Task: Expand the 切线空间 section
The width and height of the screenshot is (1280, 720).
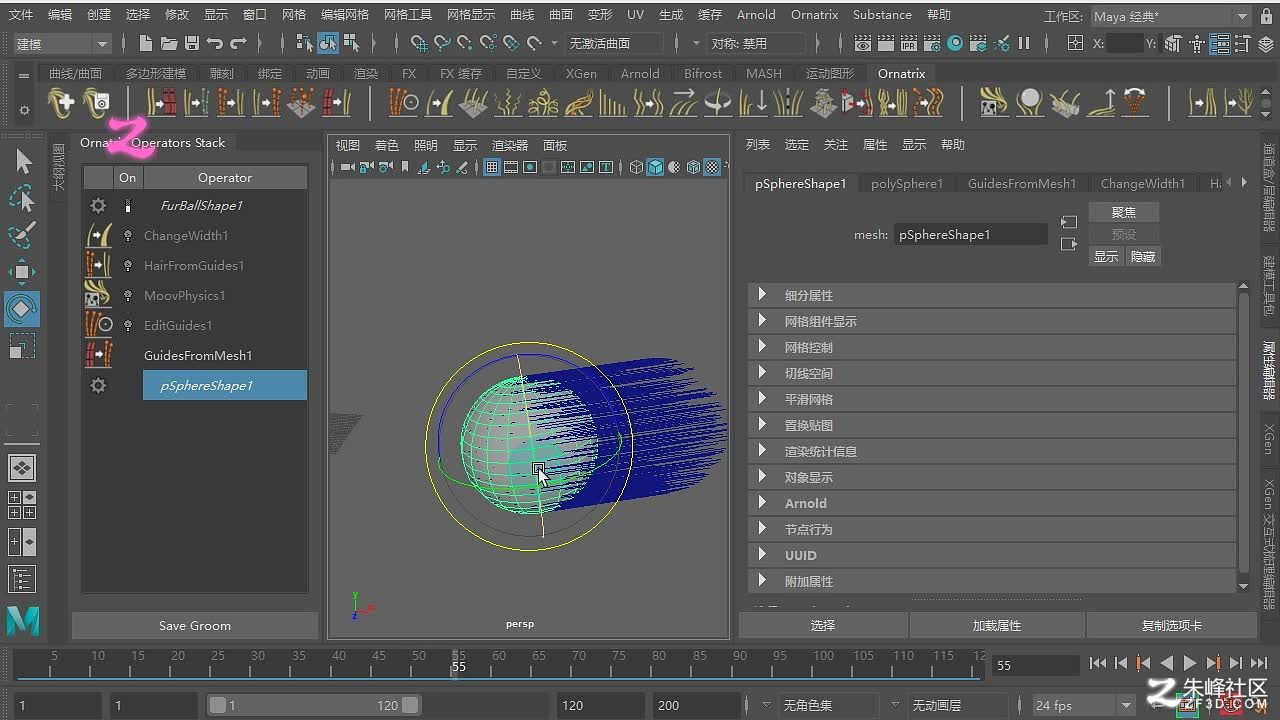Action: [x=992, y=373]
